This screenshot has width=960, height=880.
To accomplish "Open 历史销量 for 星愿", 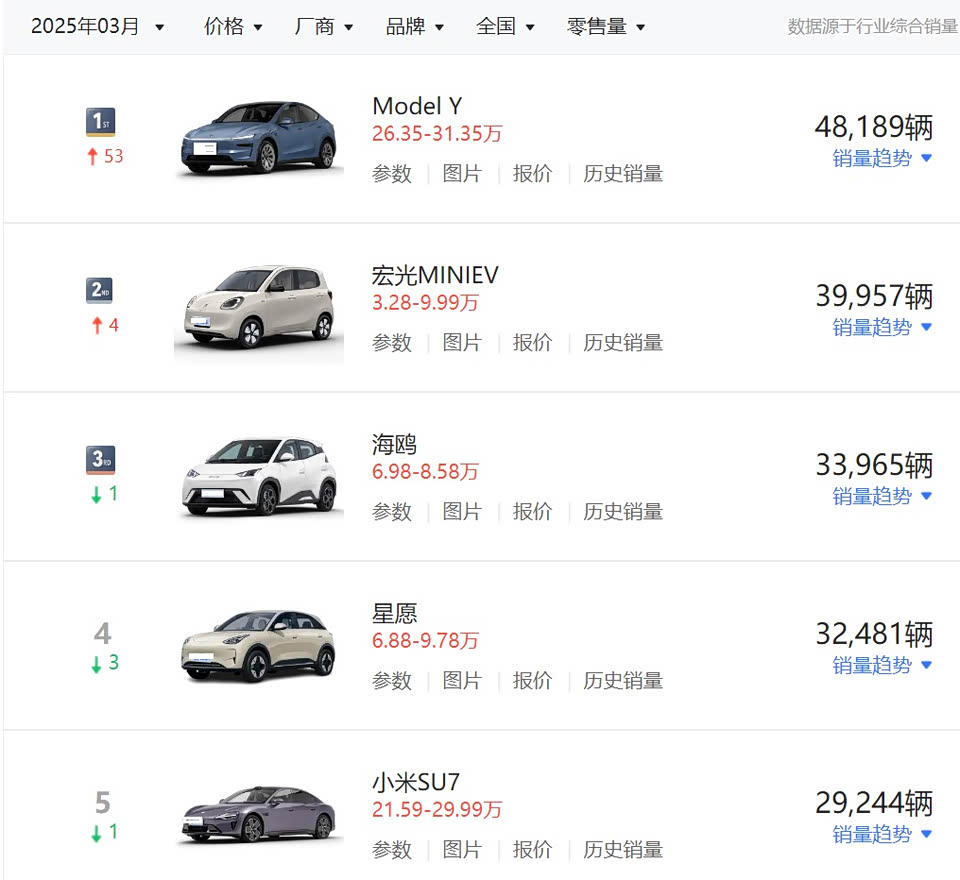I will [x=623, y=681].
